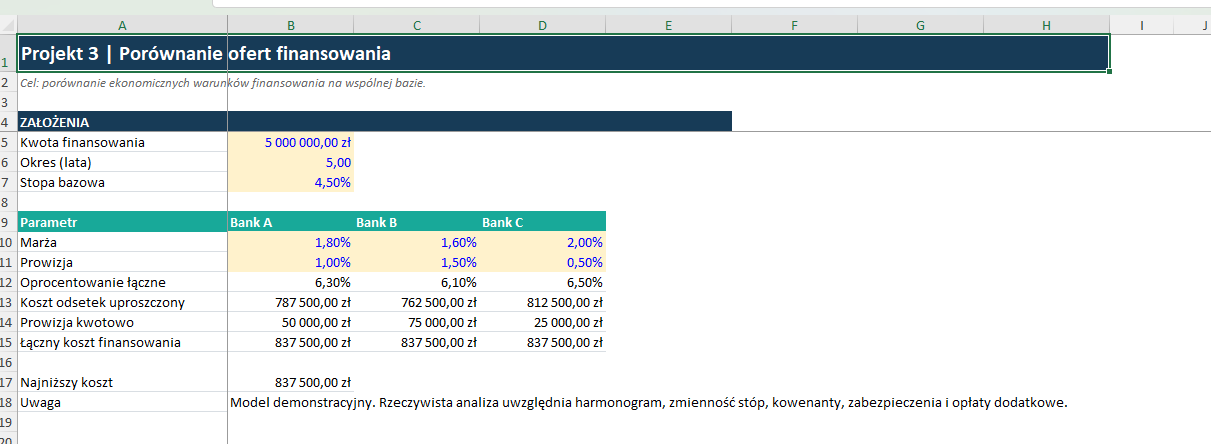This screenshot has width=1211, height=444.
Task: Click the "Prowizja" row label
Action: coord(122,262)
